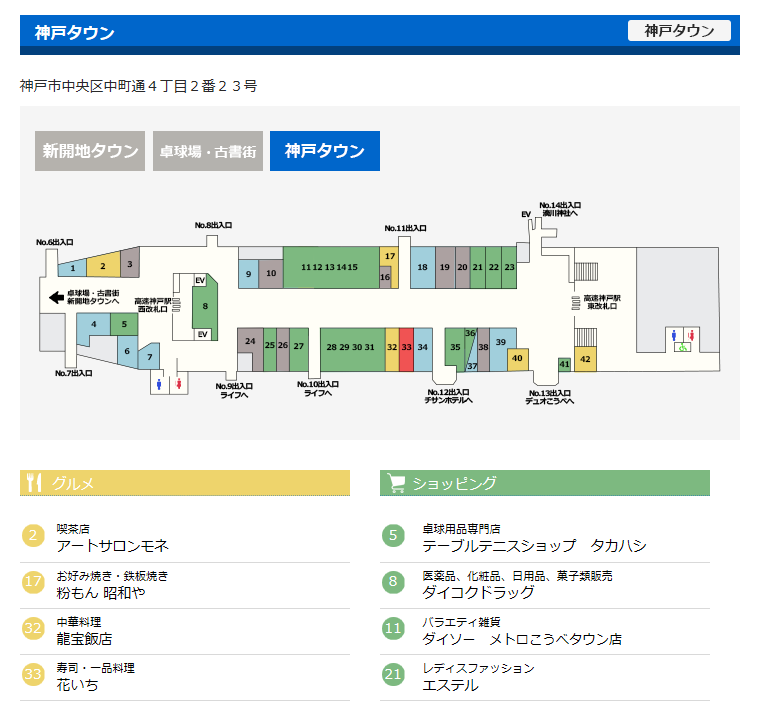Click yellow number 32 badge in list
The height and width of the screenshot is (702, 760).
[x=33, y=628]
